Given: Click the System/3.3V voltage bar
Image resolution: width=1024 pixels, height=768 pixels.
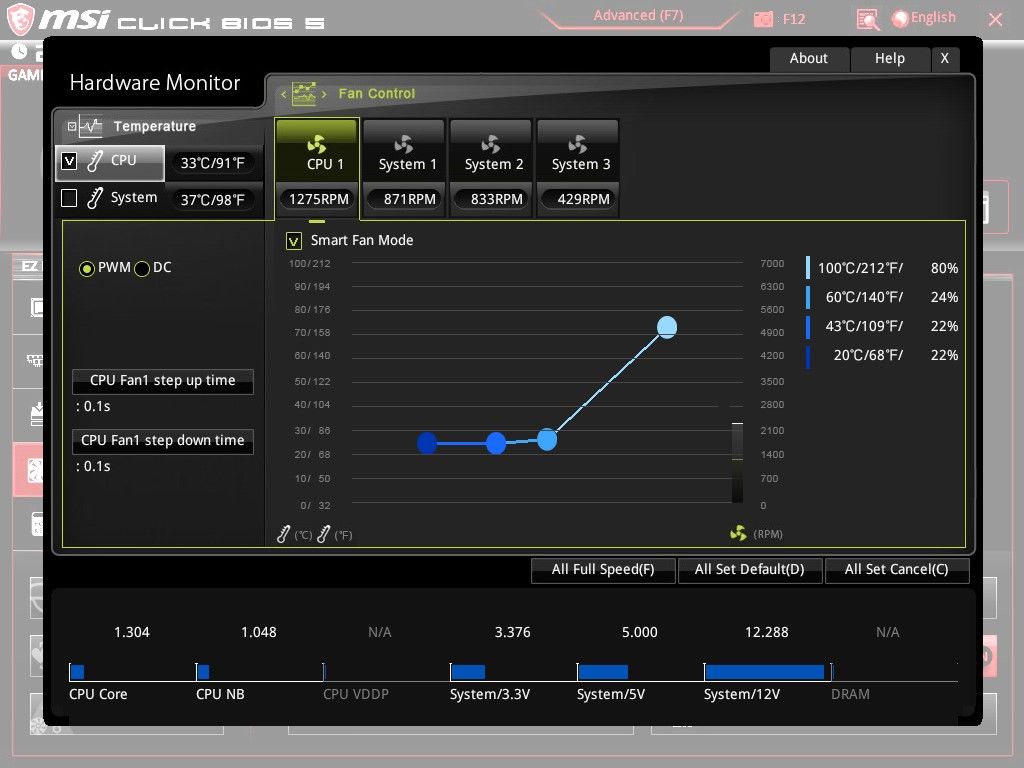Looking at the screenshot, I should 468,672.
